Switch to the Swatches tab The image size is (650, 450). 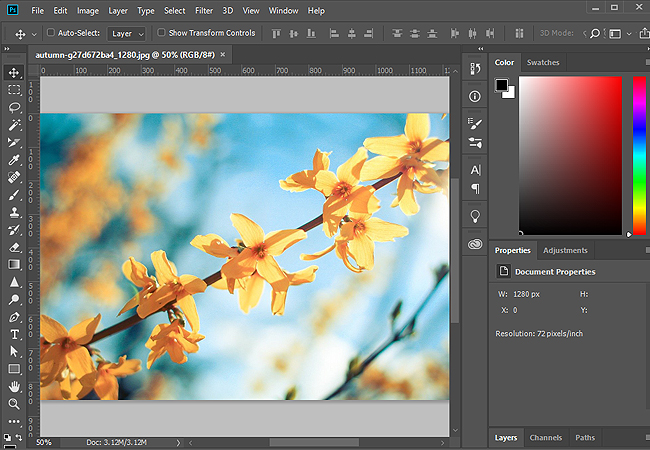(543, 62)
